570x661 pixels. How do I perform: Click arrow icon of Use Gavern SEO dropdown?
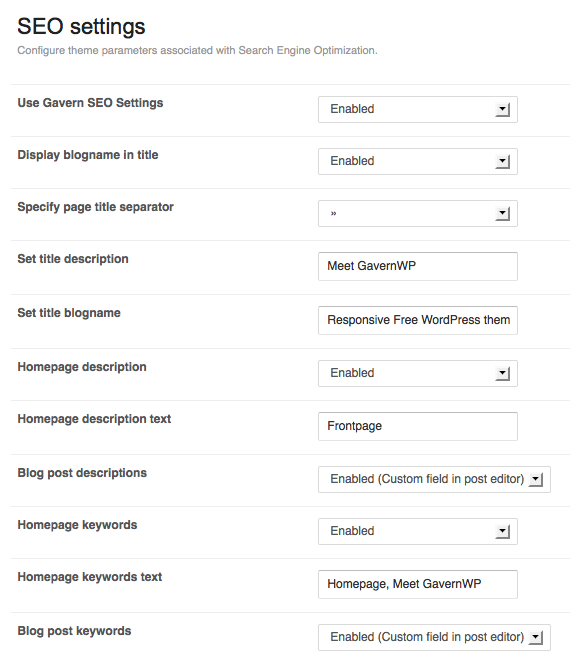coord(503,110)
